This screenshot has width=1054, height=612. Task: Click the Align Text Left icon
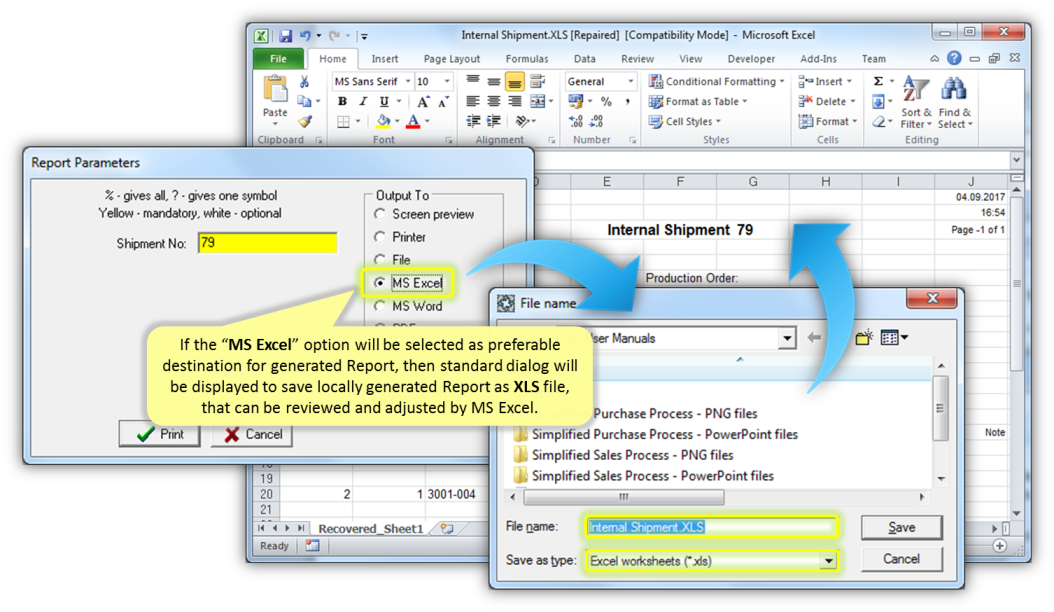(x=473, y=102)
